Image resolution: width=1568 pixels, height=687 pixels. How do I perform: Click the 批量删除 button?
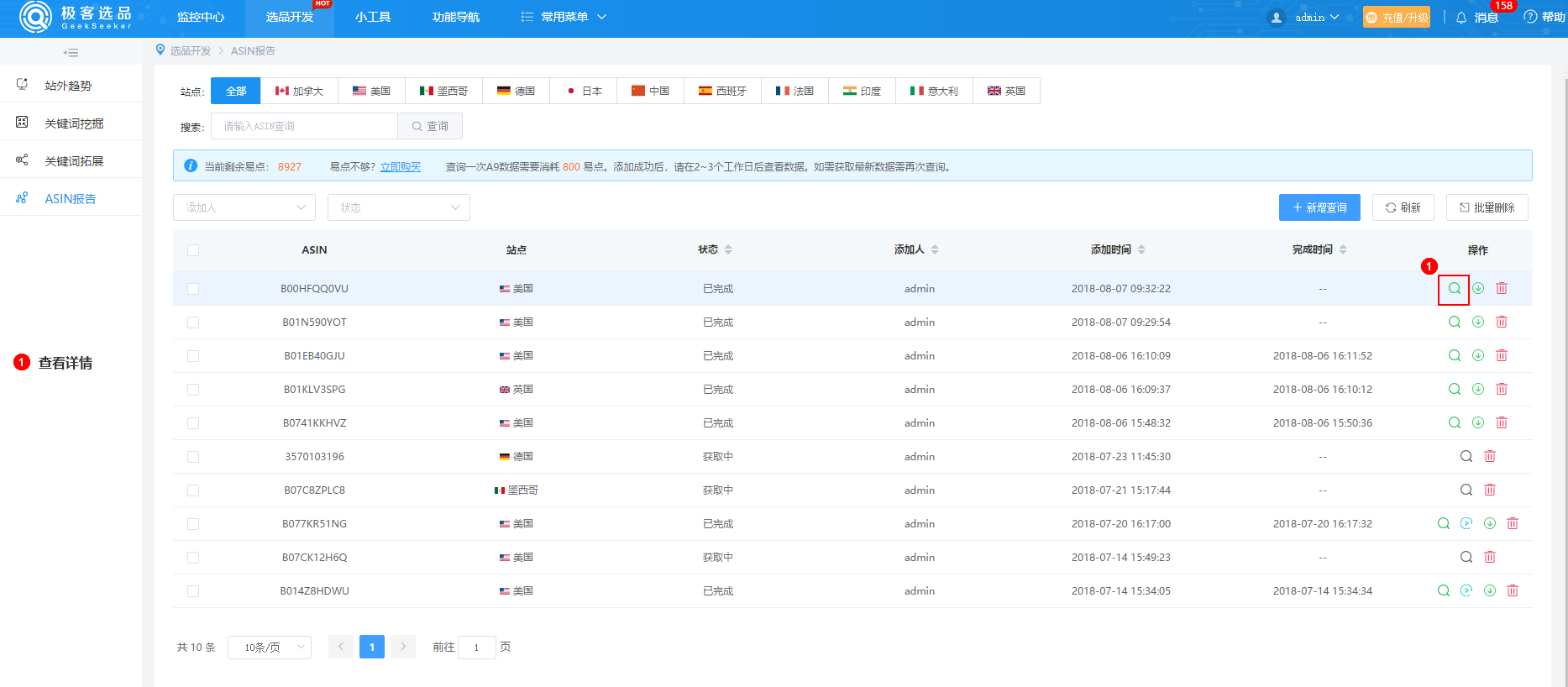click(x=1487, y=207)
